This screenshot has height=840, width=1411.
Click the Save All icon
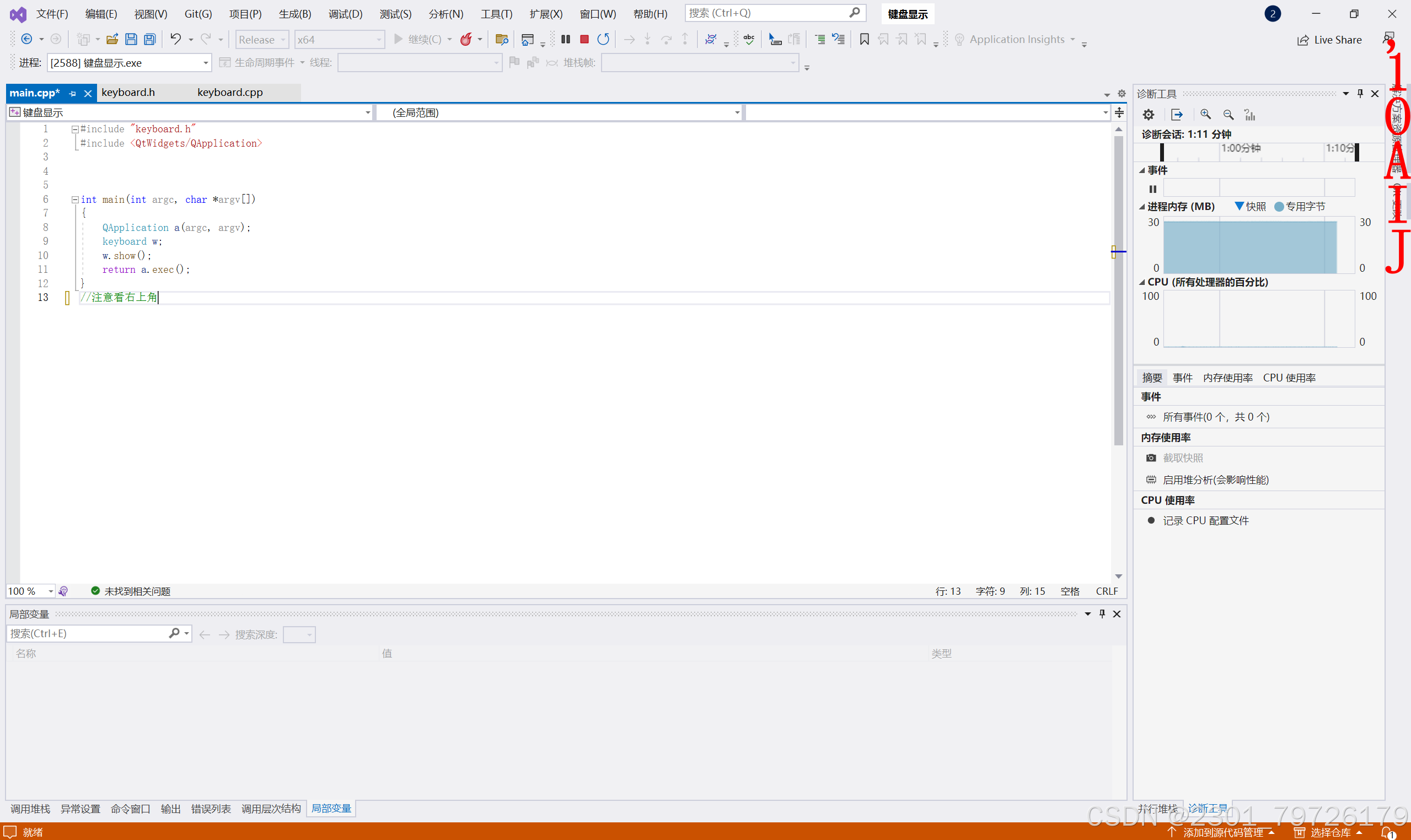pyautogui.click(x=150, y=39)
